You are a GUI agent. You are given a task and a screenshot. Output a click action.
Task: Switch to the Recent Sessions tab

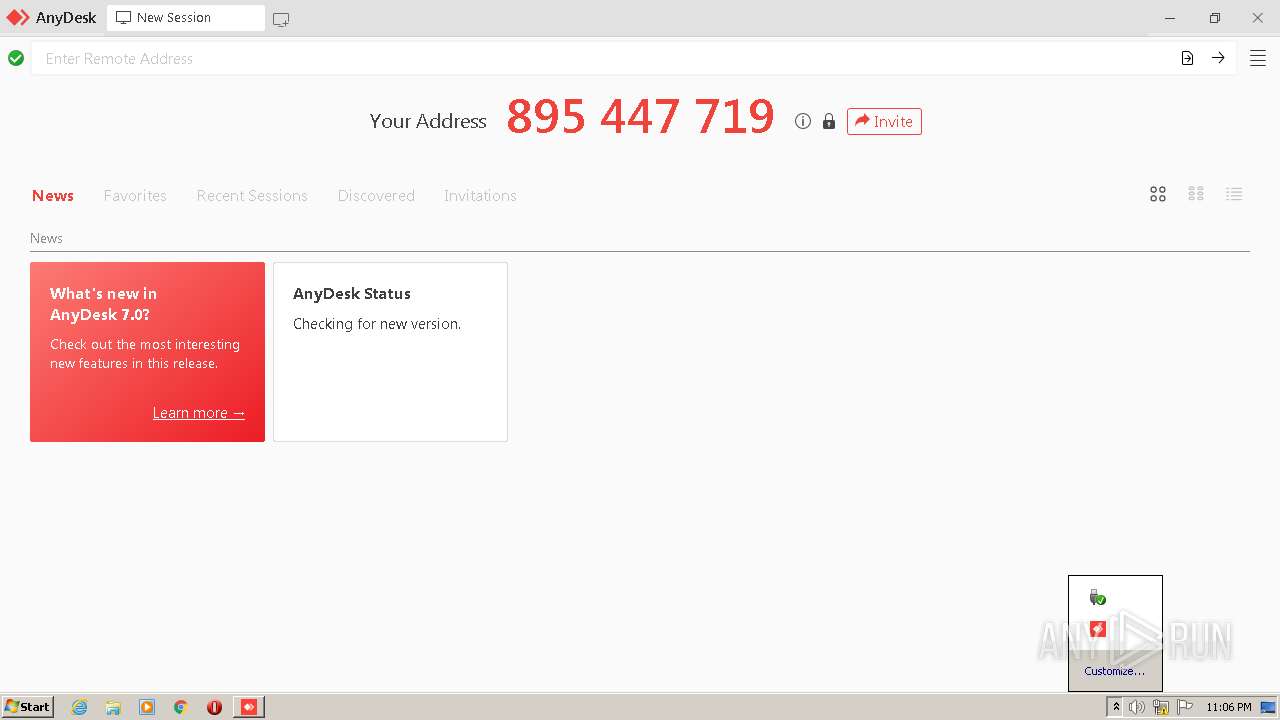252,195
